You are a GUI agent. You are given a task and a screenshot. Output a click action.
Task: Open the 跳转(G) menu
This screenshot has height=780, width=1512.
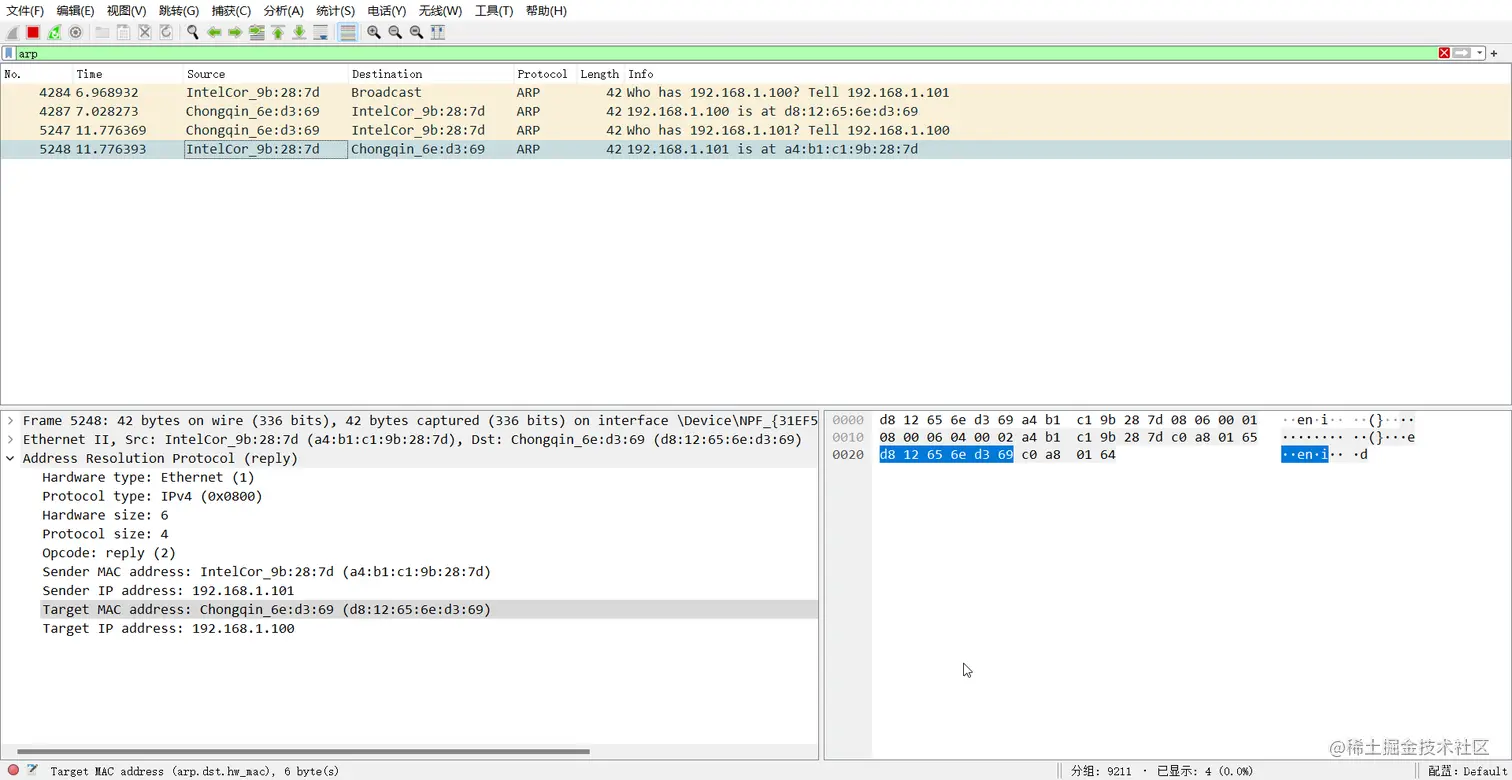pos(179,10)
